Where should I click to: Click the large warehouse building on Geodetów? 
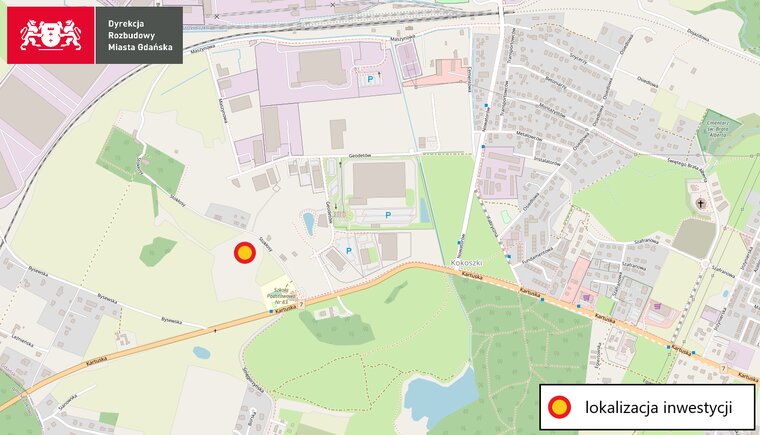[x=379, y=182]
